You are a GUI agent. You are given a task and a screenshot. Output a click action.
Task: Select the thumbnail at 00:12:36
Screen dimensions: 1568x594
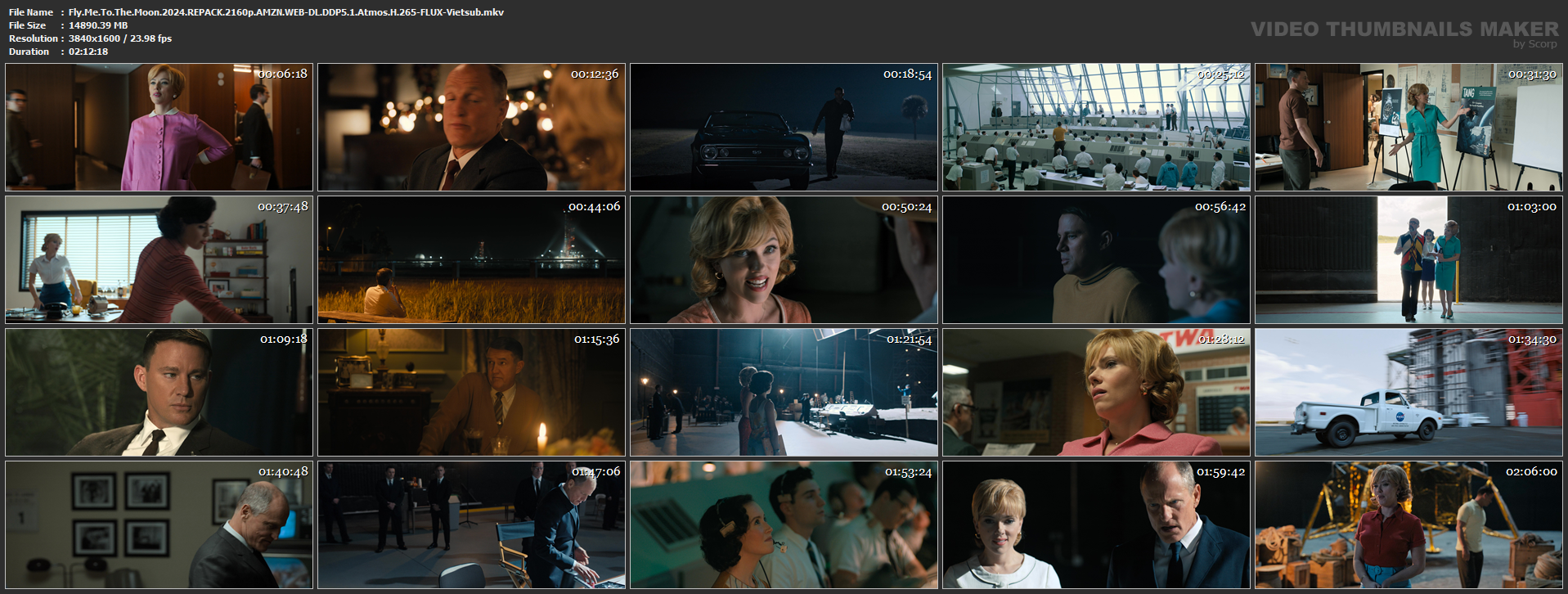(471, 128)
